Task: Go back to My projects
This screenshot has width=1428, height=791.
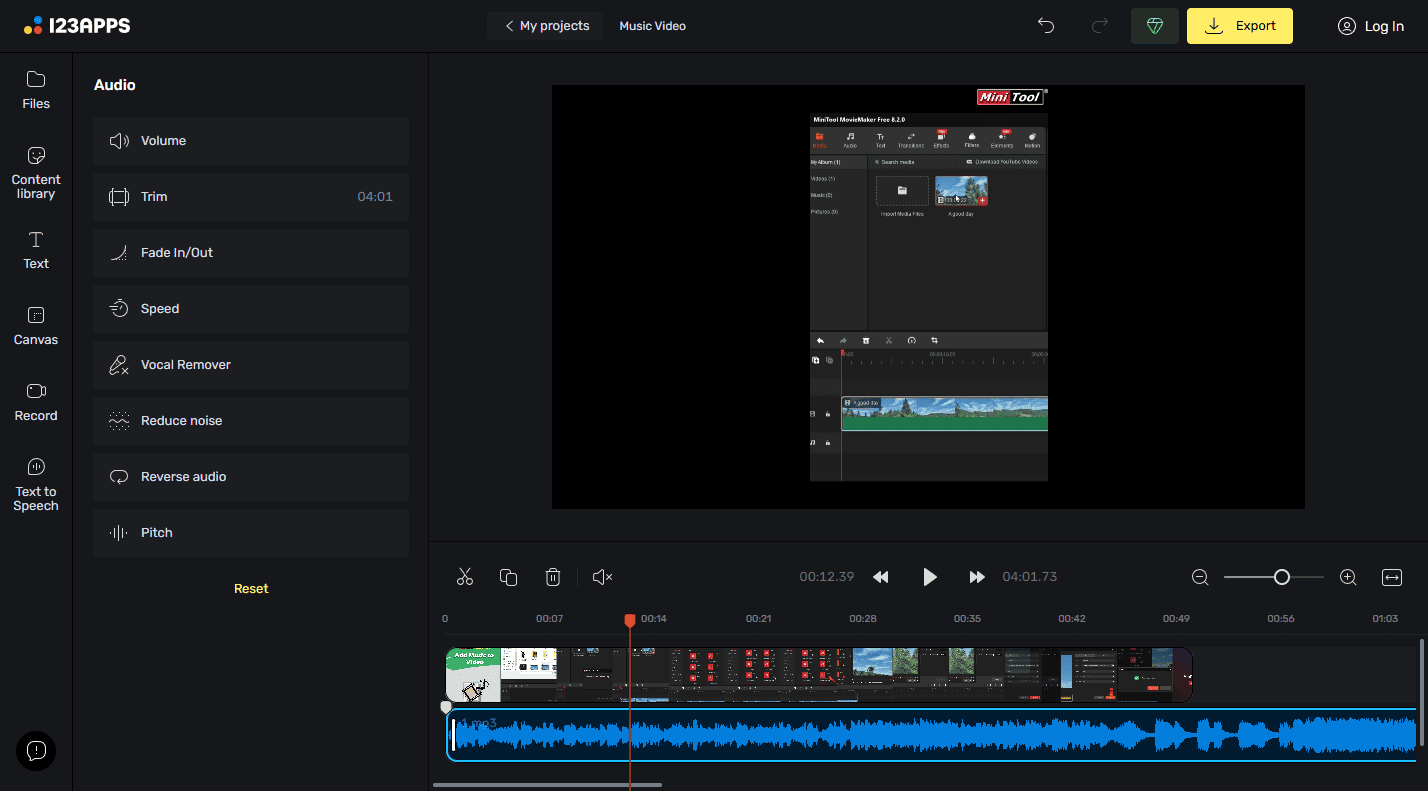Action: coord(546,26)
